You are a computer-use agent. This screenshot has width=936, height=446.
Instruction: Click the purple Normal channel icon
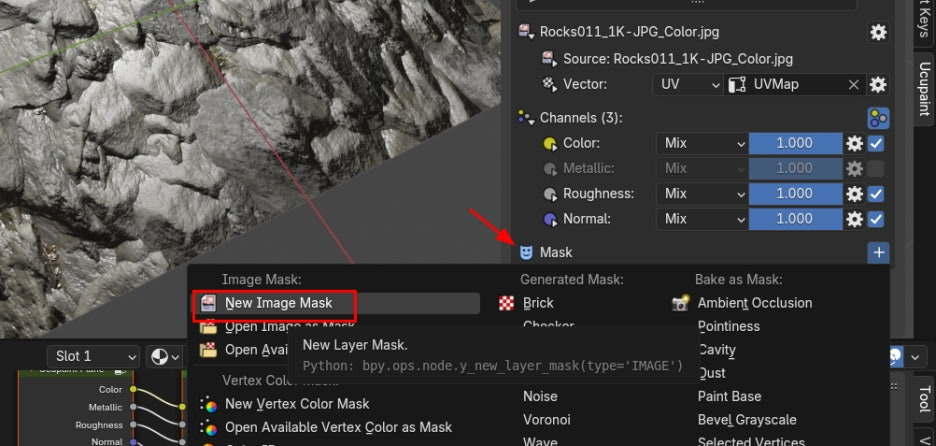pyautogui.click(x=550, y=219)
